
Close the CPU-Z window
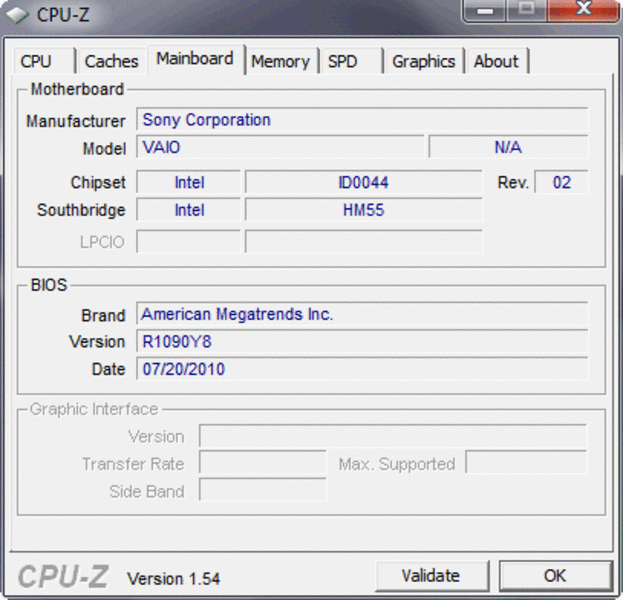click(x=584, y=10)
